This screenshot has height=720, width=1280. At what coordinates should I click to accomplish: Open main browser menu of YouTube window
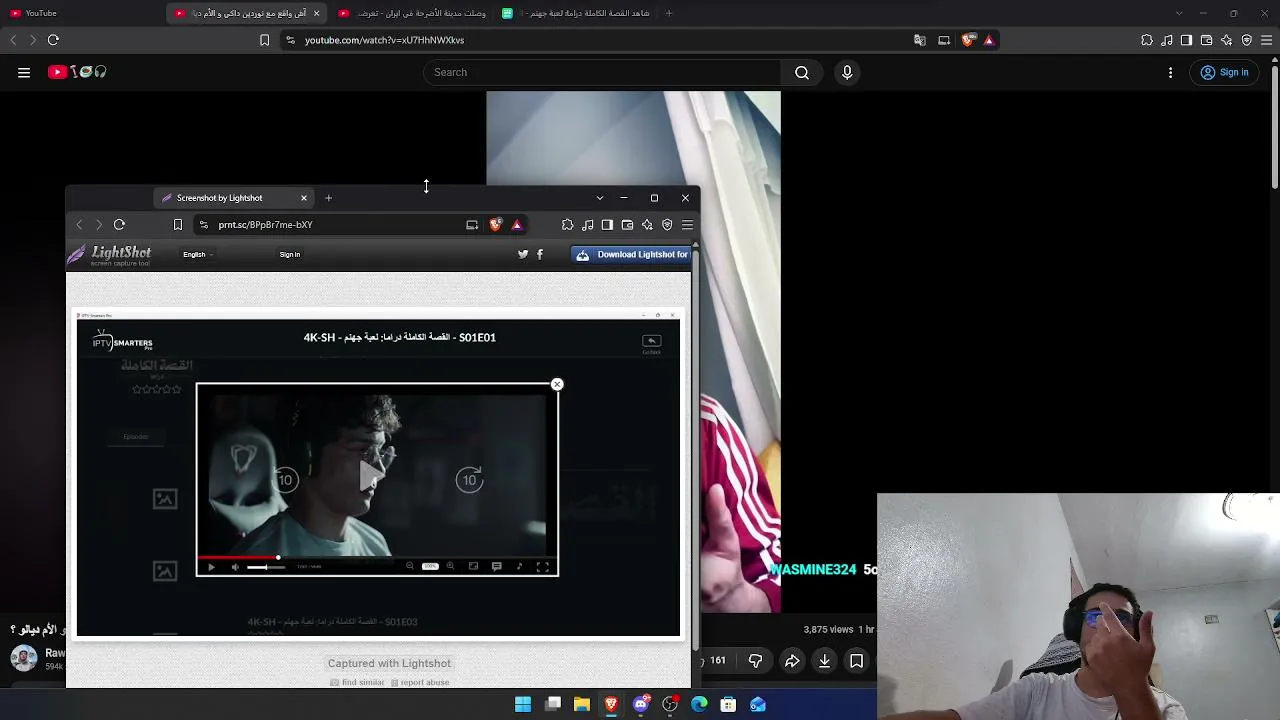pyautogui.click(x=1266, y=40)
